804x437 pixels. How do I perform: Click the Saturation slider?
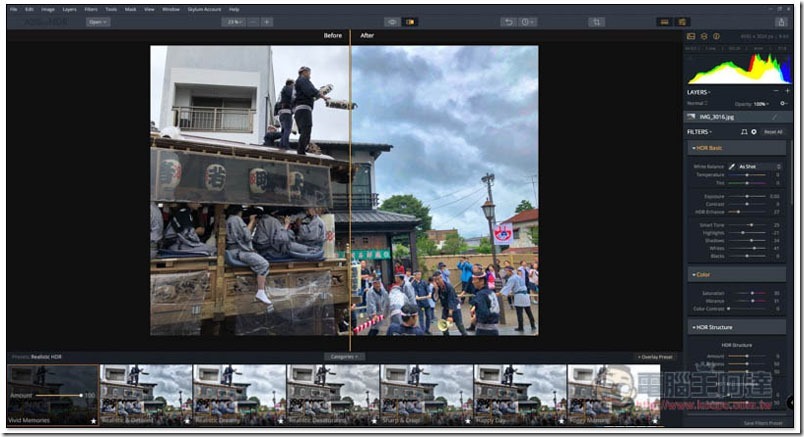748,293
